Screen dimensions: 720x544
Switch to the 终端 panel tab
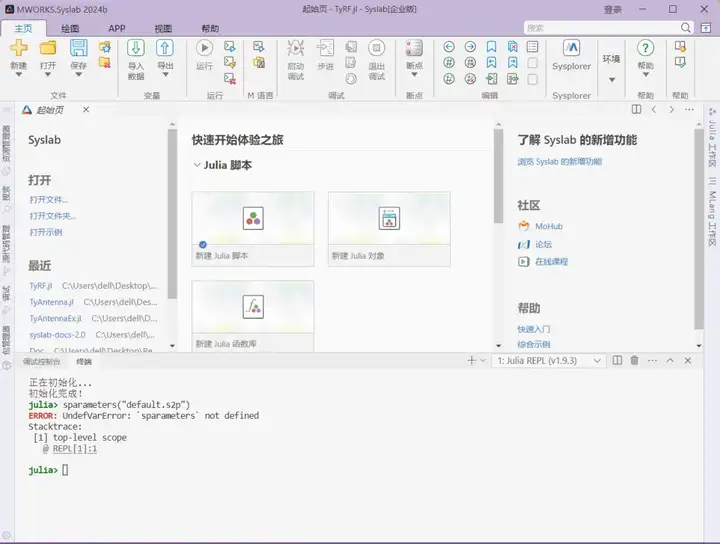pyautogui.click(x=84, y=361)
